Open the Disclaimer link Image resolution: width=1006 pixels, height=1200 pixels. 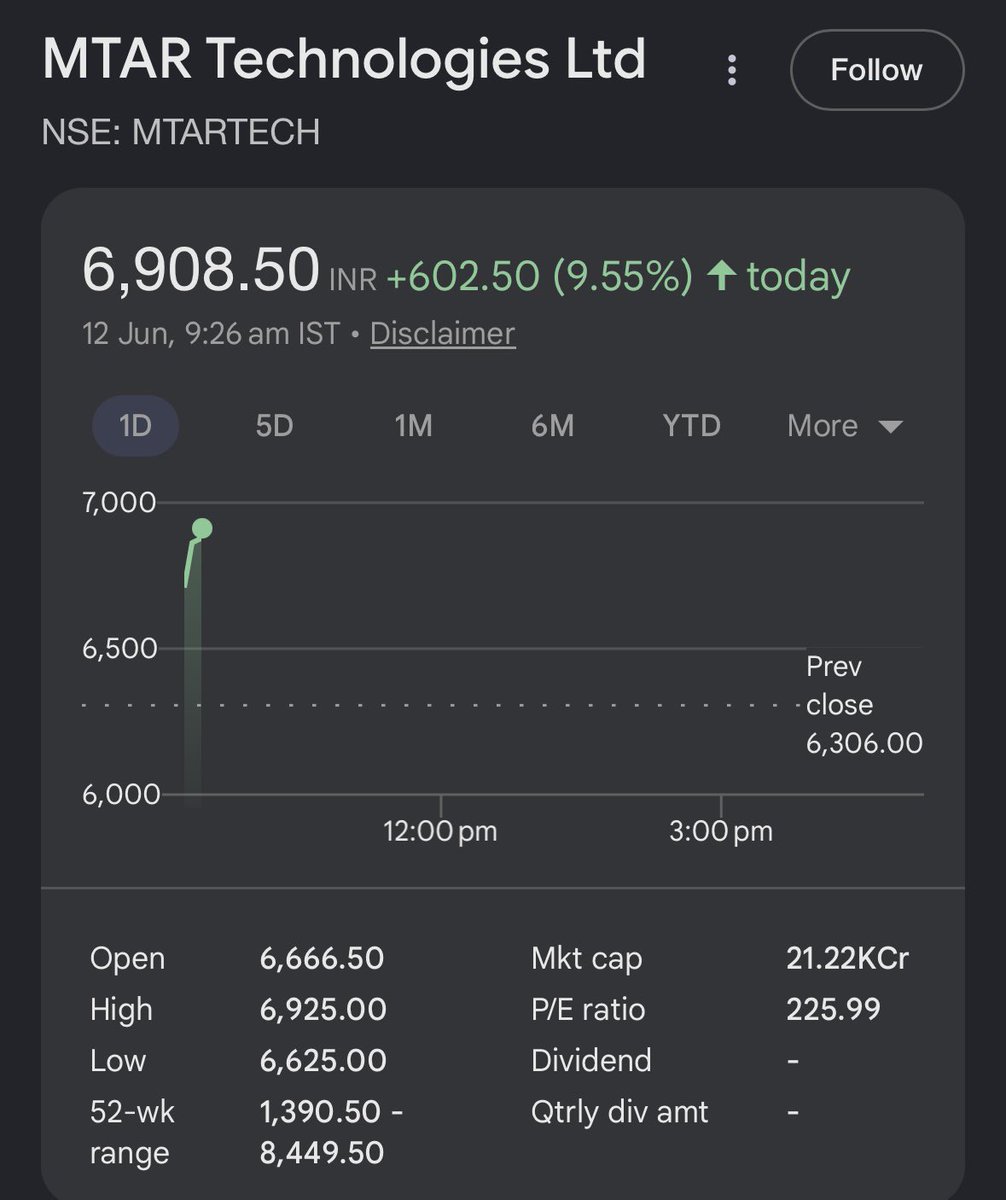(442, 333)
